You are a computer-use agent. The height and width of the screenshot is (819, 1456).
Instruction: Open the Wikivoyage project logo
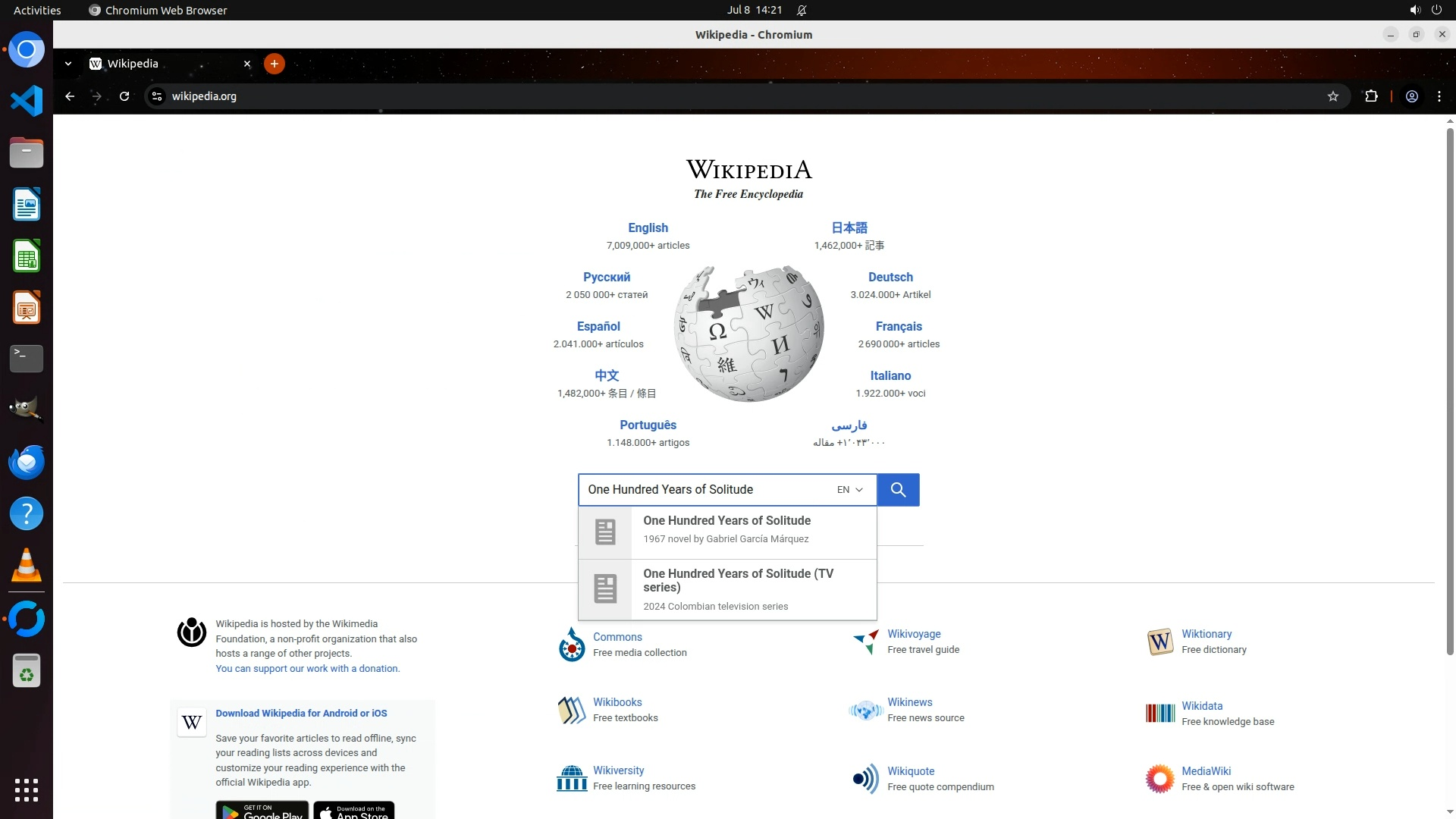click(x=865, y=642)
